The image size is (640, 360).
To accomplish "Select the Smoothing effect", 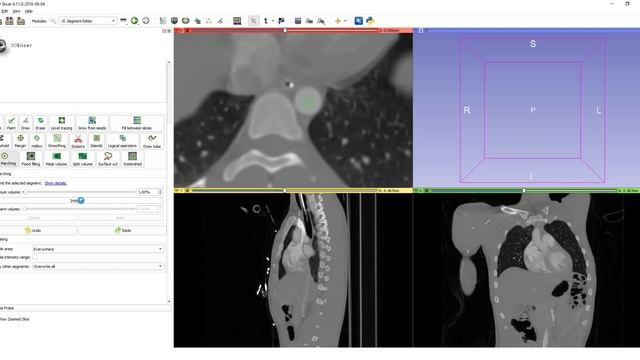I will [x=57, y=141].
